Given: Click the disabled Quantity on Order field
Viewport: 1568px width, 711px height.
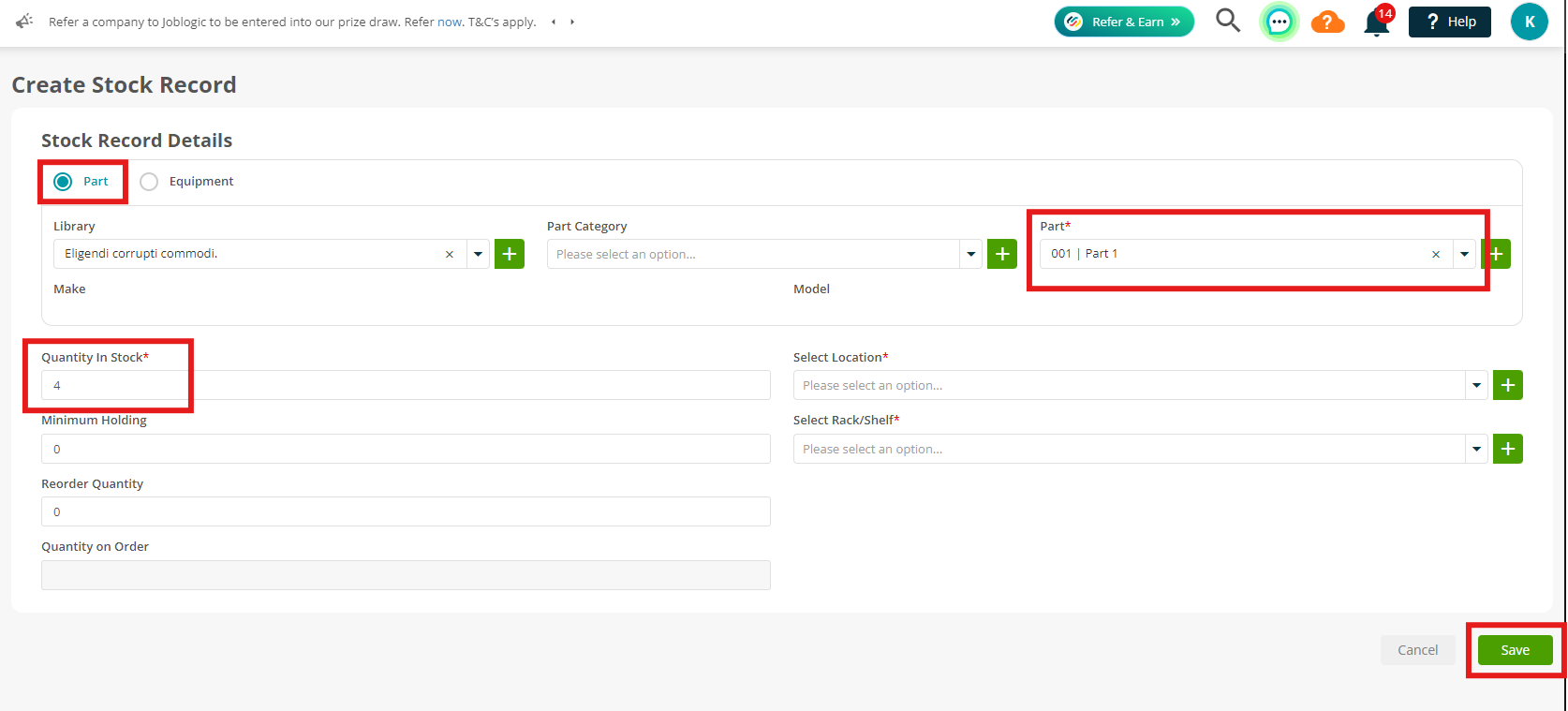Looking at the screenshot, I should 406,575.
